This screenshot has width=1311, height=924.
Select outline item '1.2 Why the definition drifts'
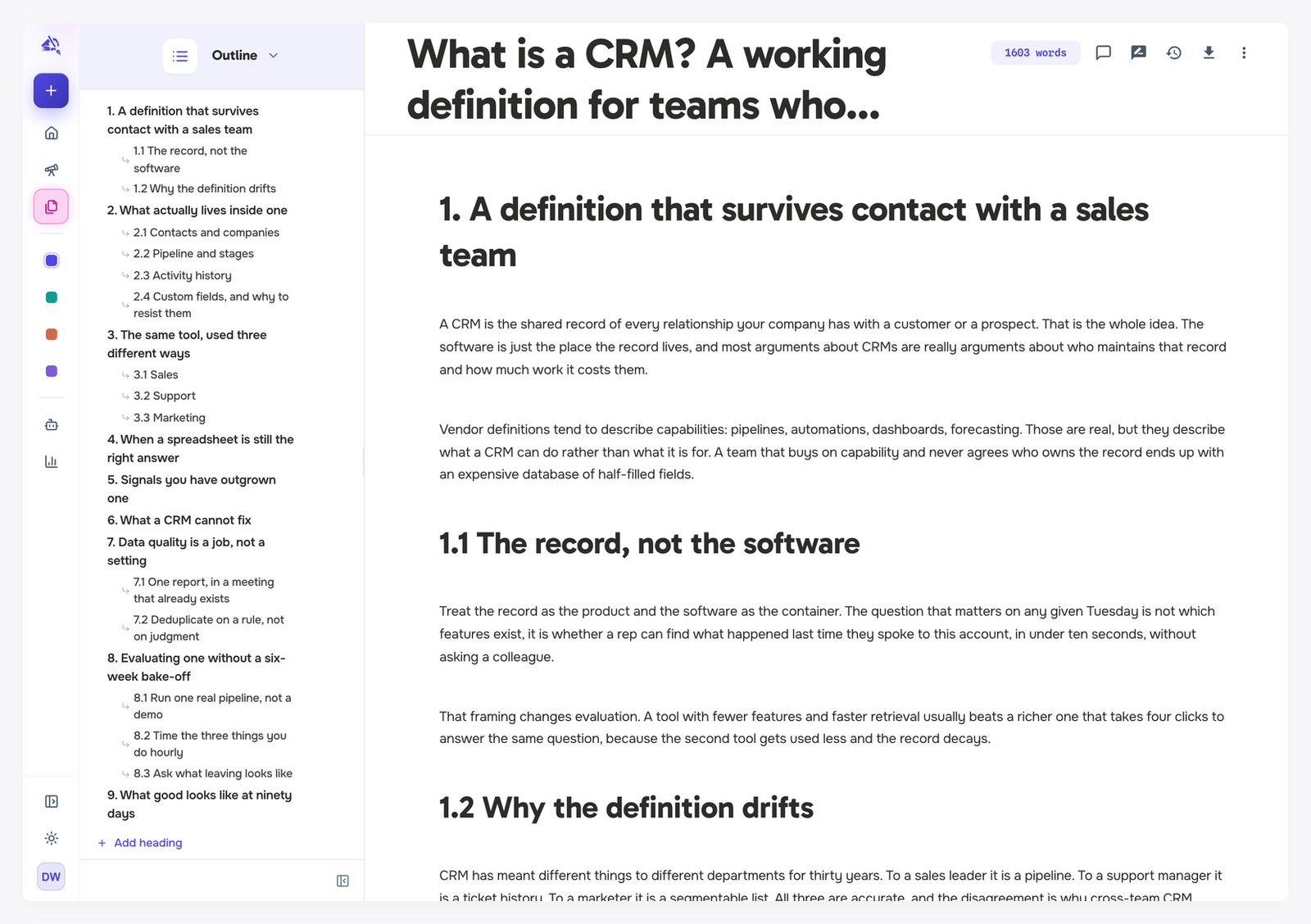204,188
